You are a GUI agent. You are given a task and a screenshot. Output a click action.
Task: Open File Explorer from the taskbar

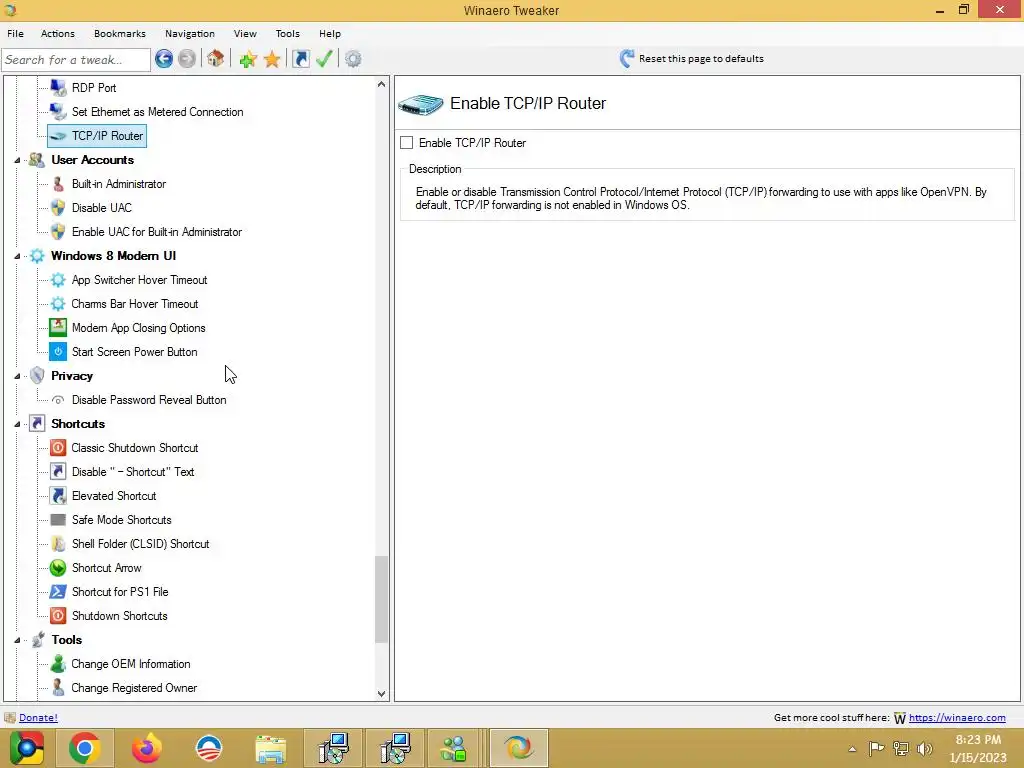(x=270, y=748)
